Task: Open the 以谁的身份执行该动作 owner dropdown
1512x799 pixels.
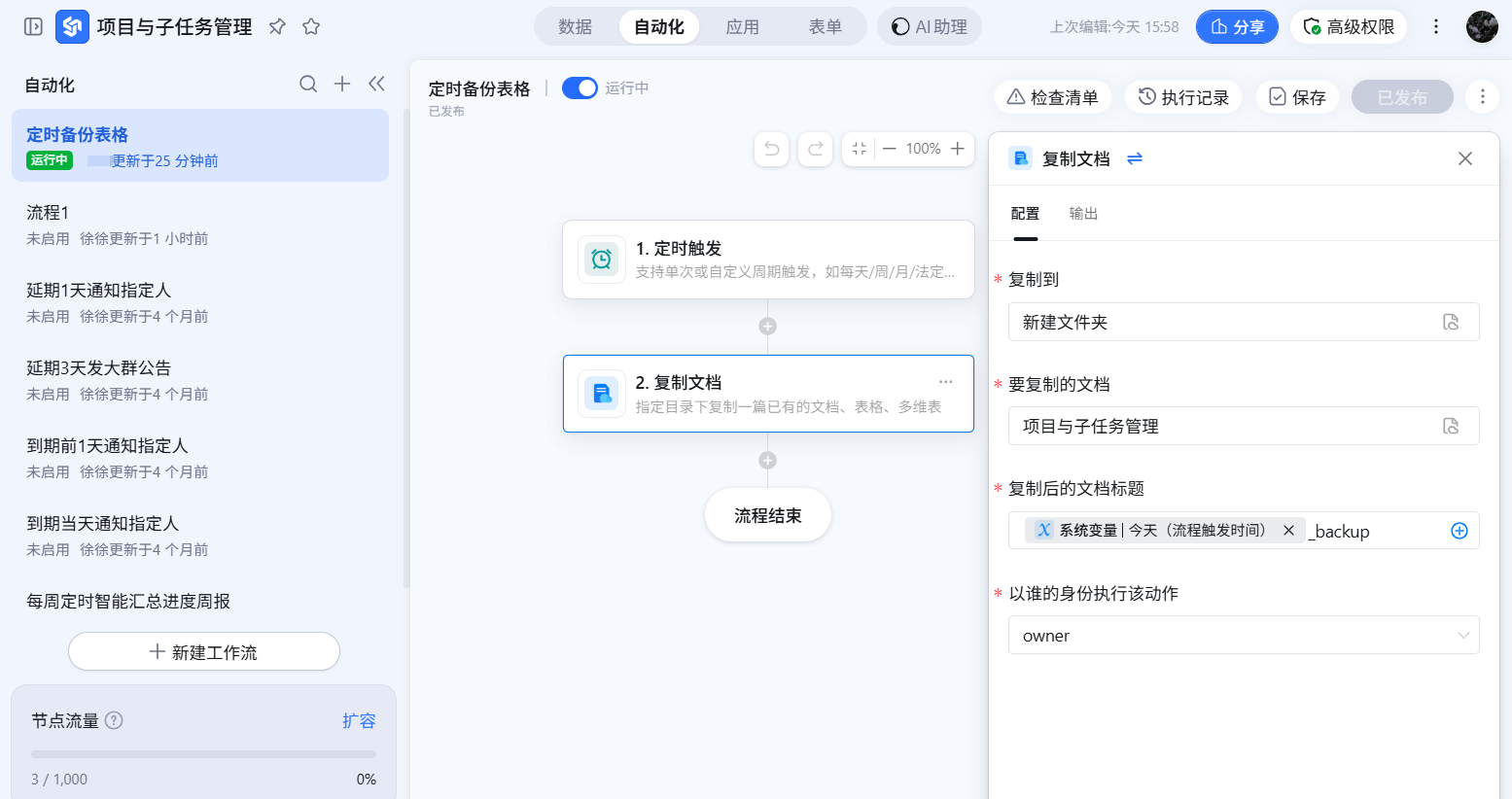Action: [x=1243, y=636]
